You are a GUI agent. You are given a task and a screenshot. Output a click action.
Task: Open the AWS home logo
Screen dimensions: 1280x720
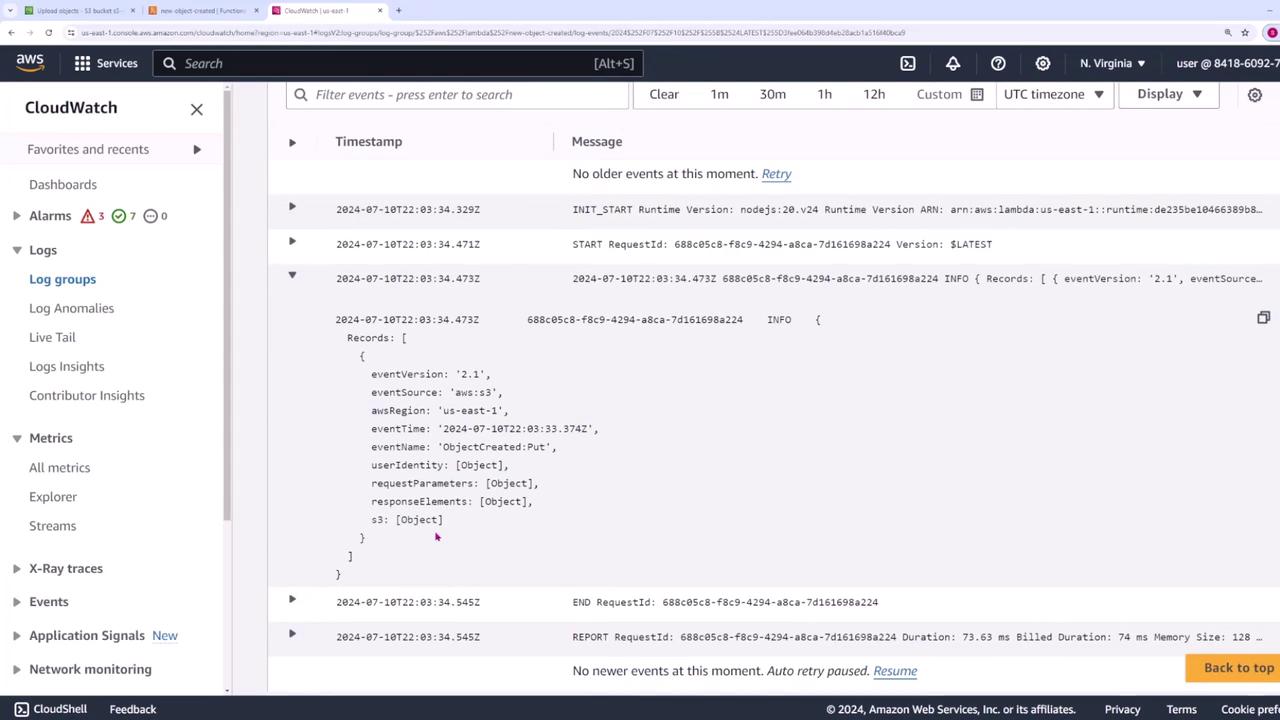pyautogui.click(x=30, y=63)
